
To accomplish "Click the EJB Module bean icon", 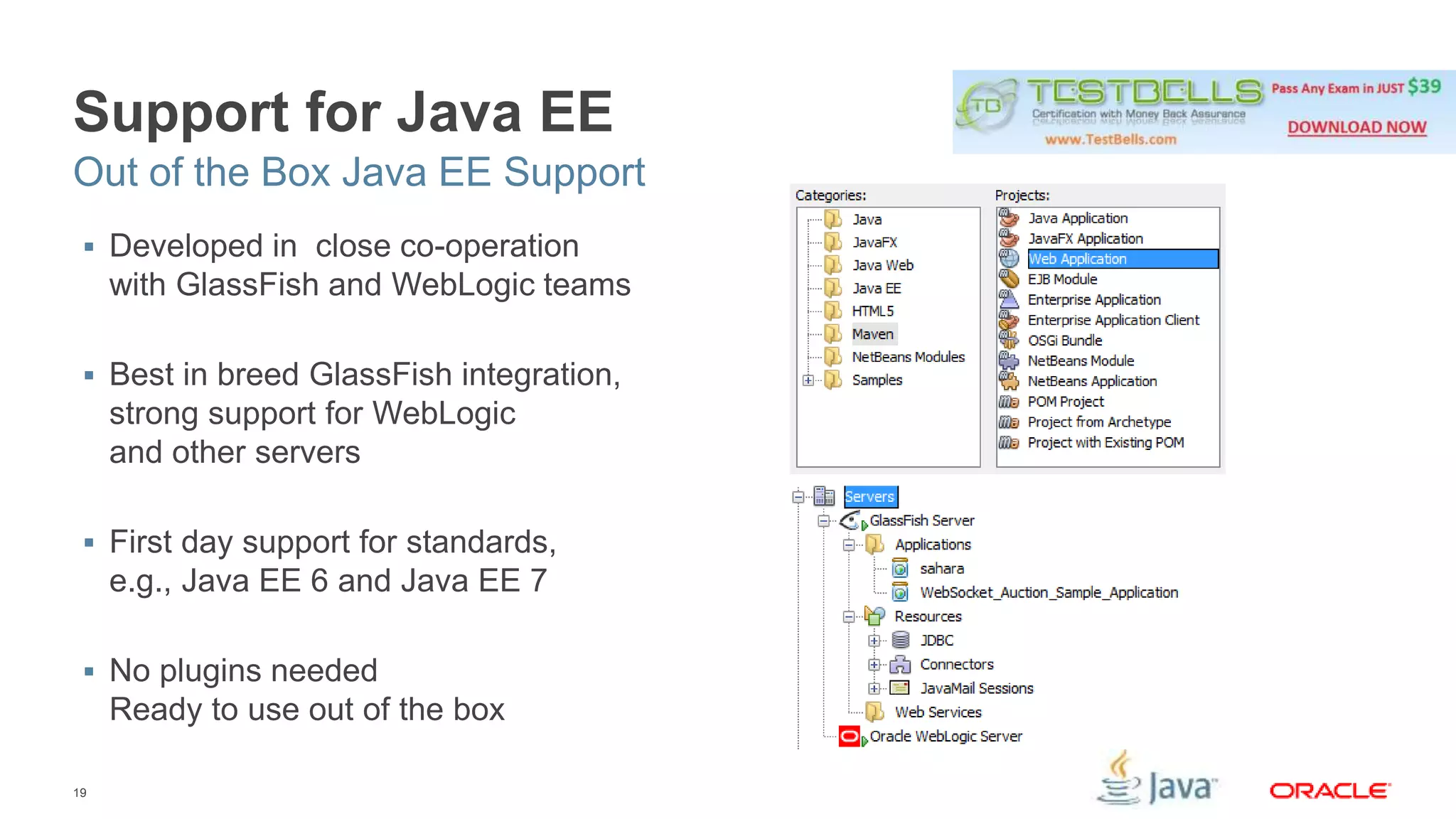I will (x=1009, y=279).
